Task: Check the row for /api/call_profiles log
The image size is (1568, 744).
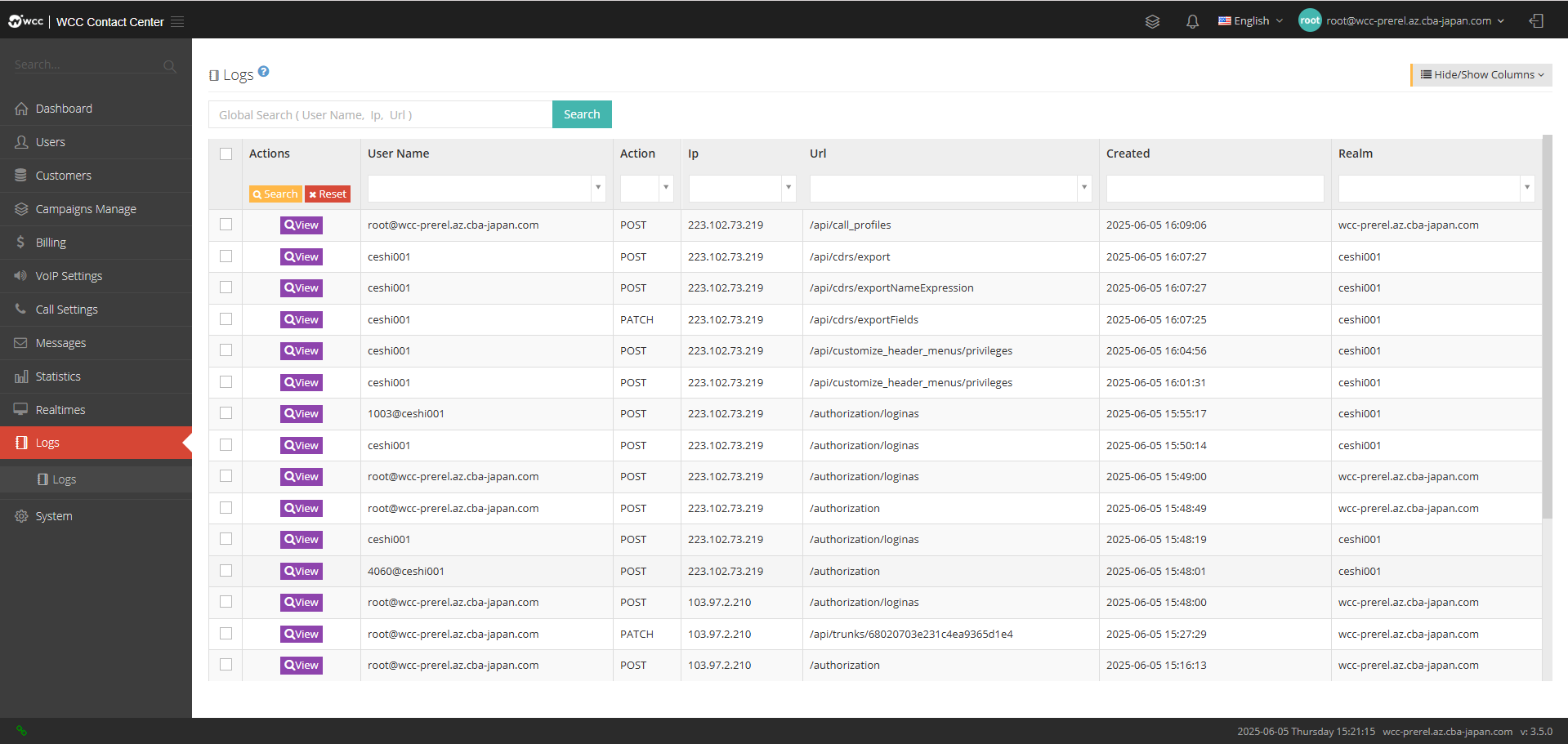Action: pos(226,225)
